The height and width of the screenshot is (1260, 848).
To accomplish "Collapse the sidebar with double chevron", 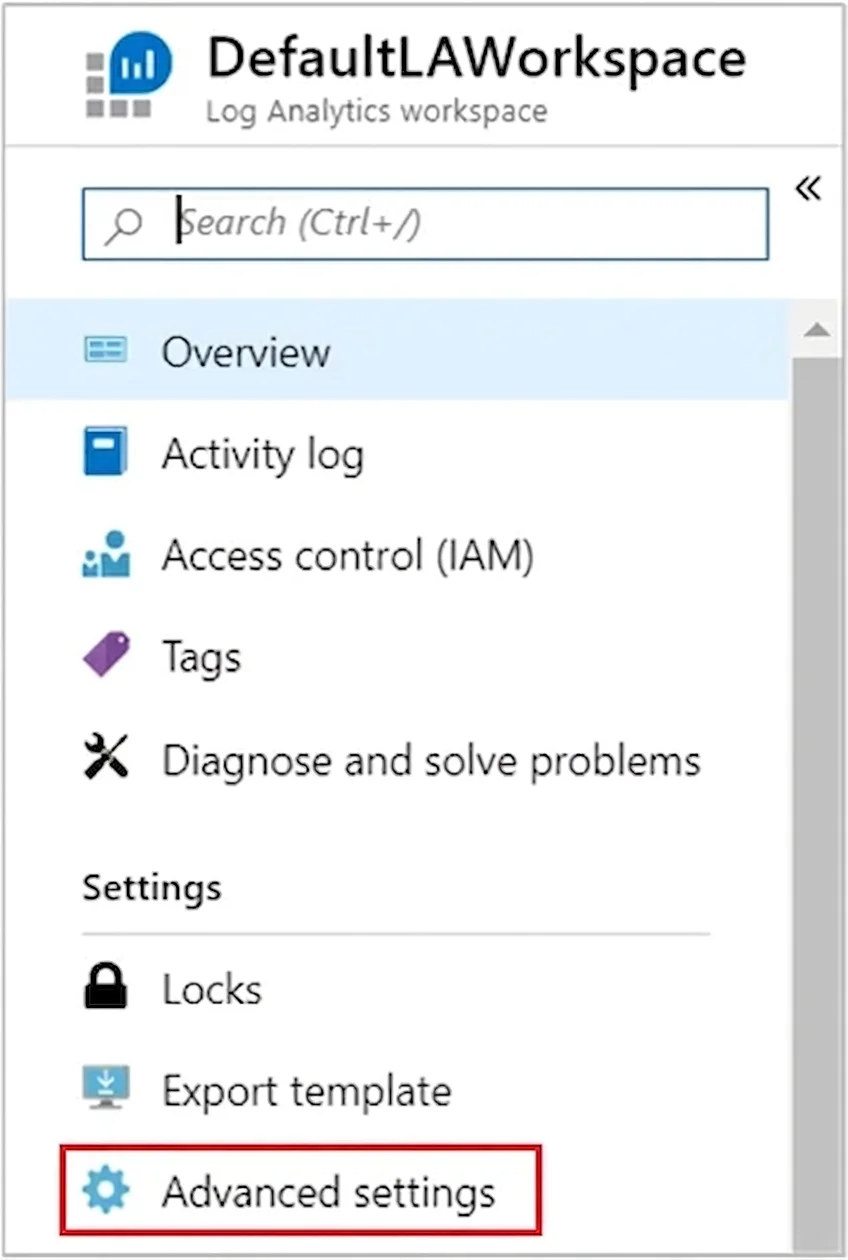I will pos(808,187).
